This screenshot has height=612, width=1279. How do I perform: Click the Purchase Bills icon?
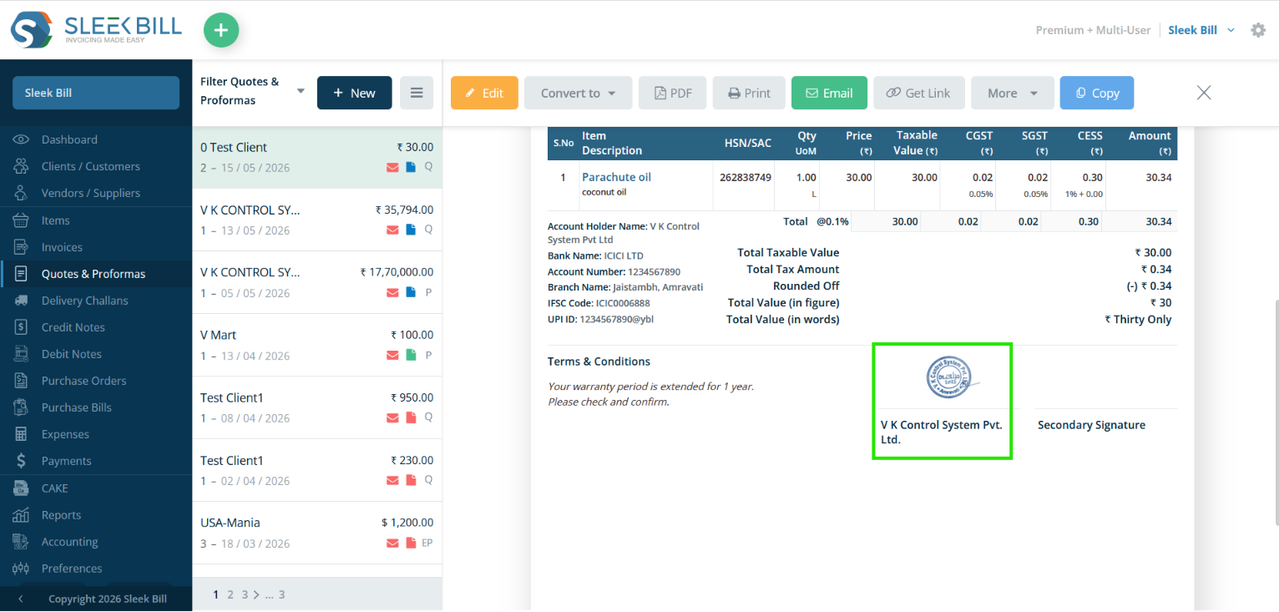[x=21, y=407]
